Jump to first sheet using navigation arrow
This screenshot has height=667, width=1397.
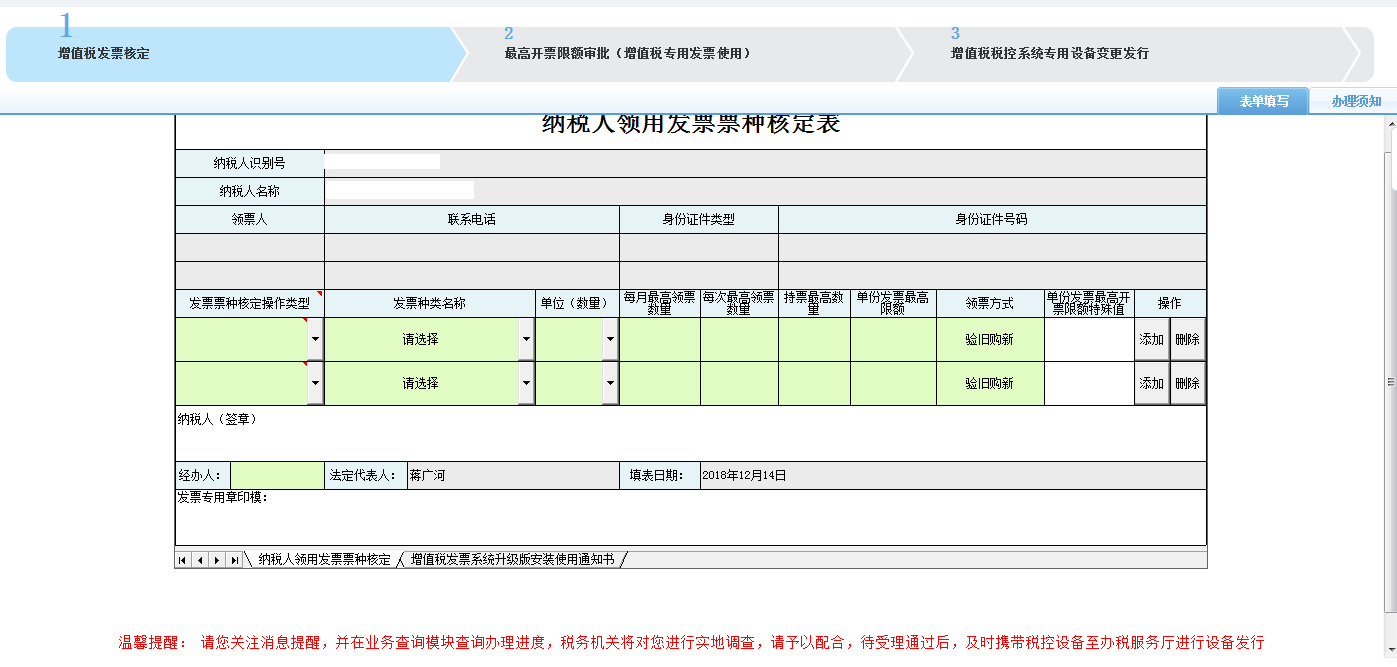click(183, 560)
